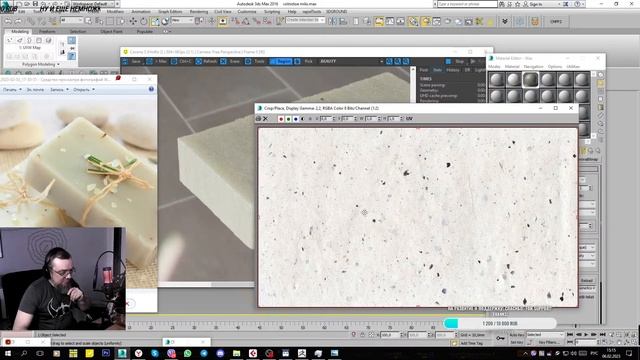Open the reference coordinate system dropdown
This screenshot has height=360, width=640.
(x=182, y=20)
